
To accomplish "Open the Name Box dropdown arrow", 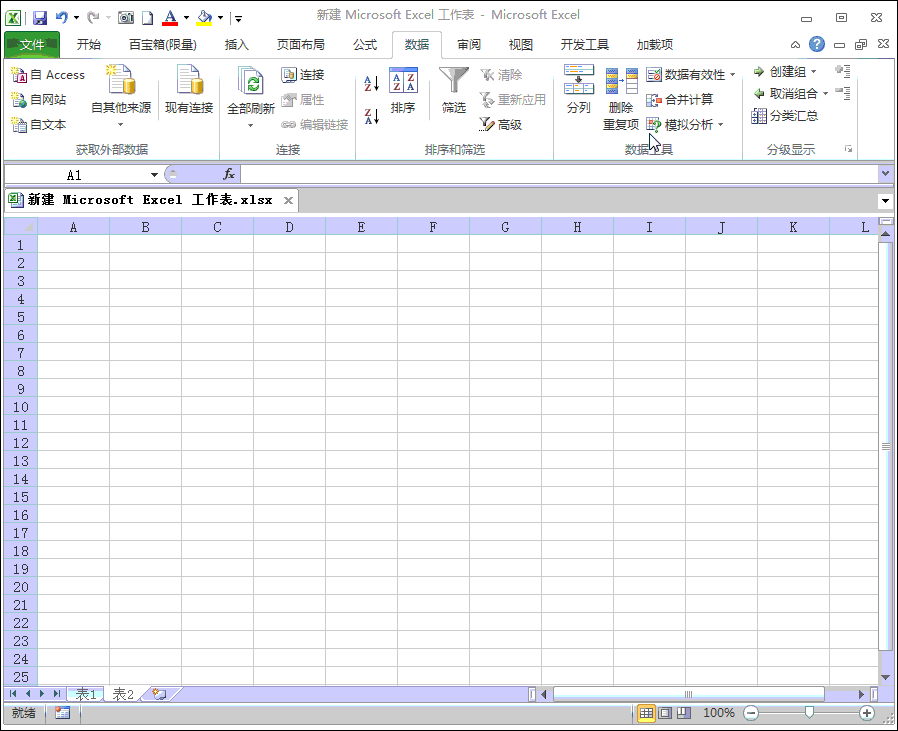I will click(x=154, y=175).
